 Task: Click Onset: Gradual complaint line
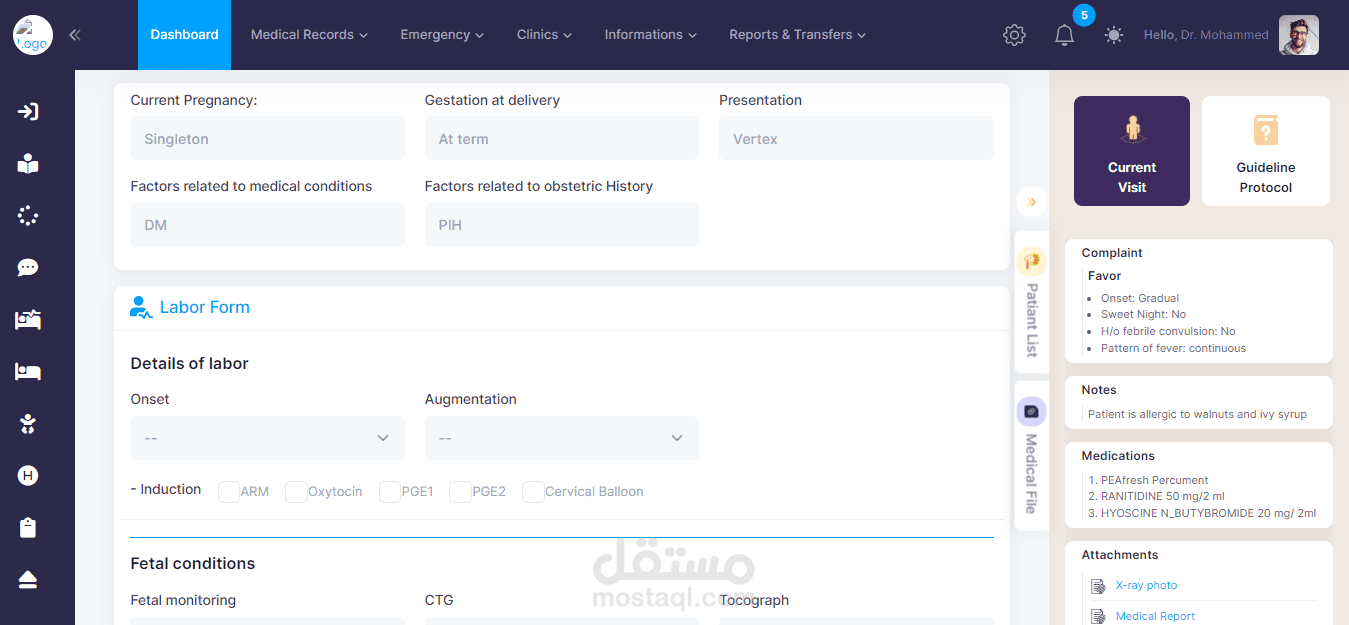click(1140, 298)
